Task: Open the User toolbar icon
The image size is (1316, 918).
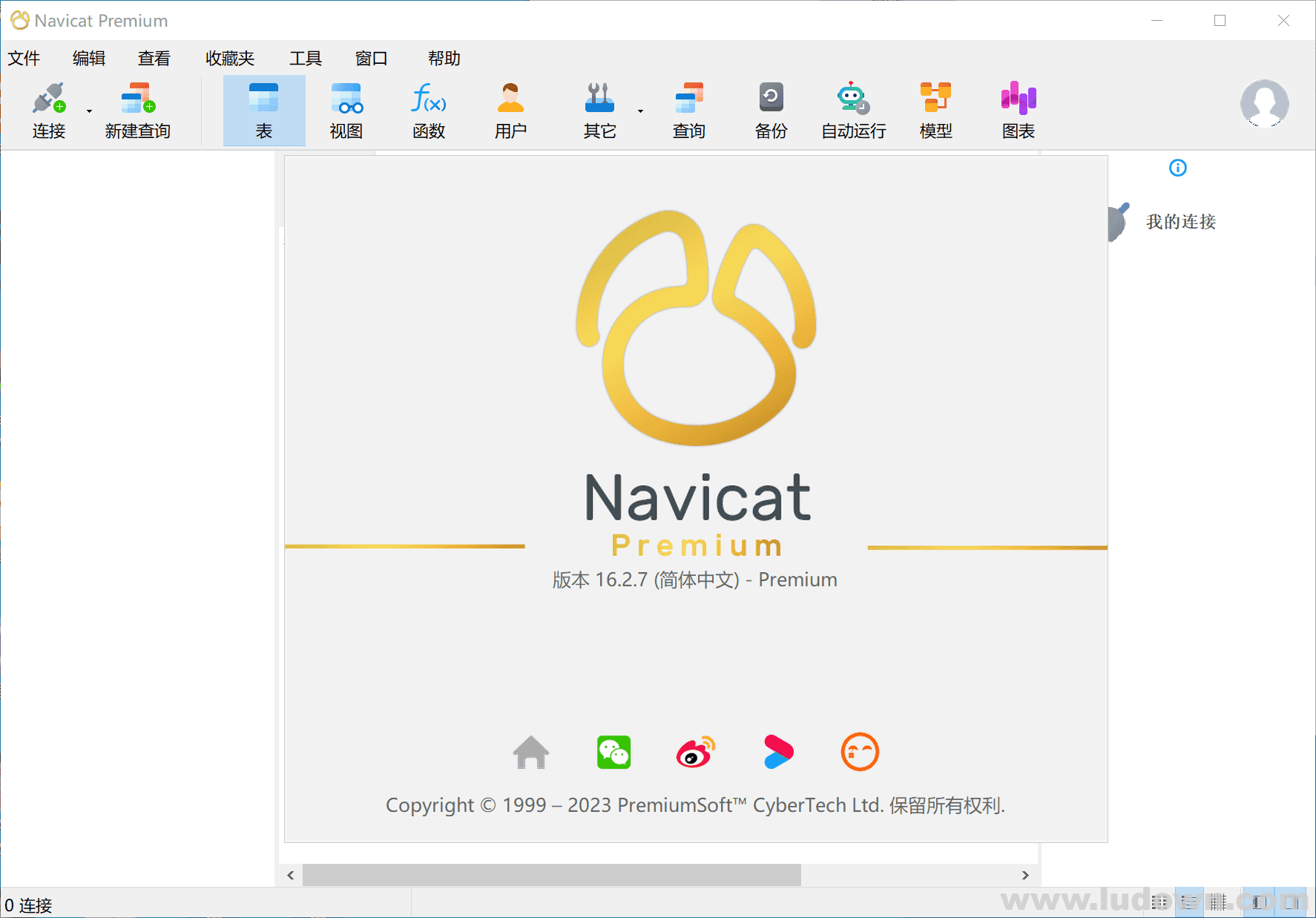Action: point(510,98)
